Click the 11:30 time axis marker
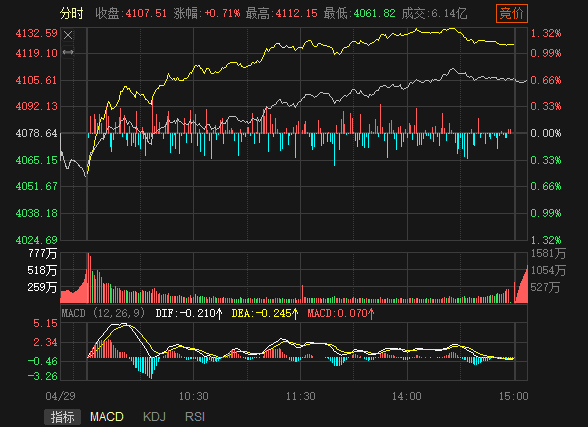 [300, 396]
